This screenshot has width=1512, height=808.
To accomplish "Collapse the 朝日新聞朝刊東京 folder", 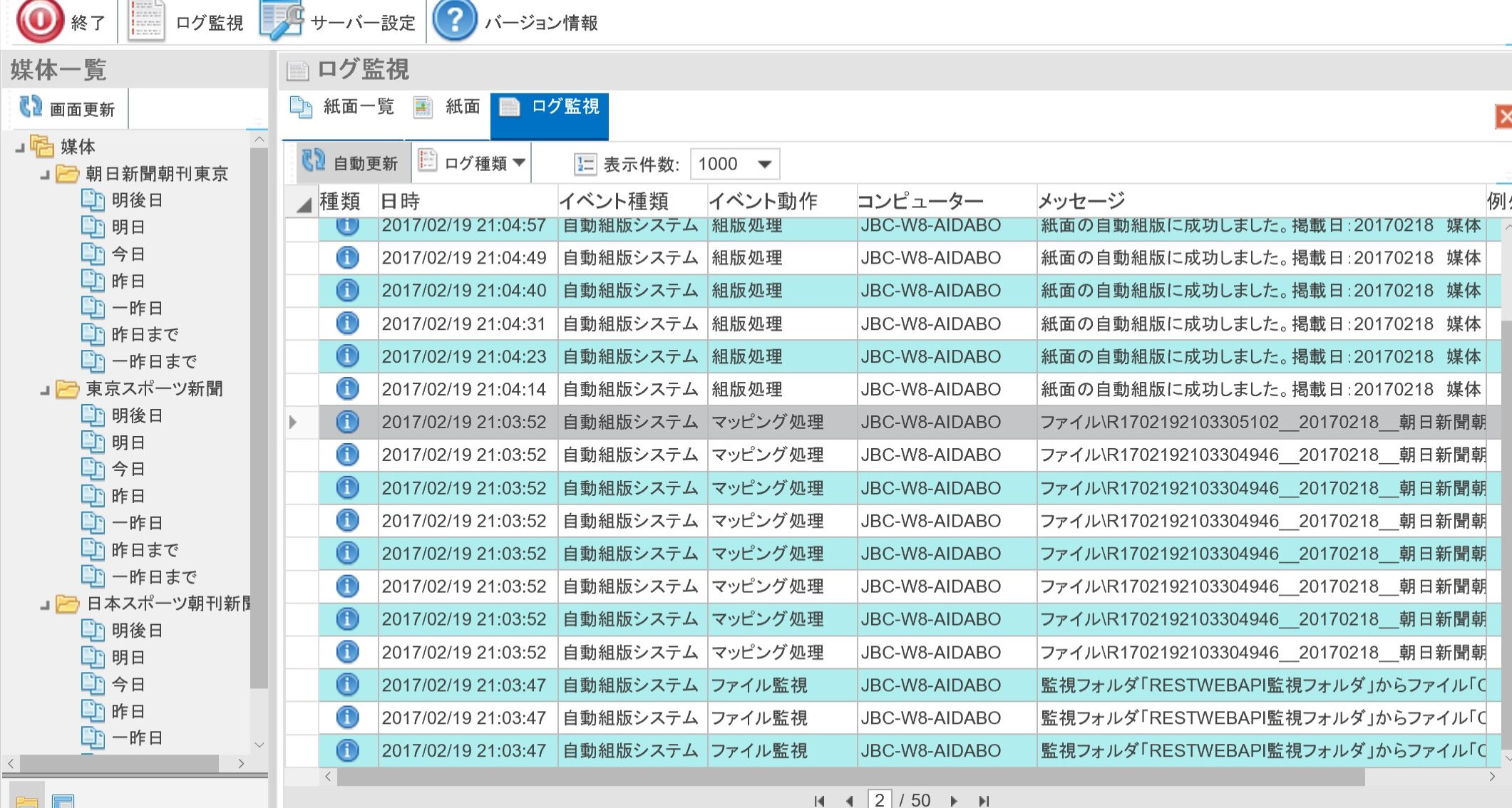I will [x=45, y=175].
